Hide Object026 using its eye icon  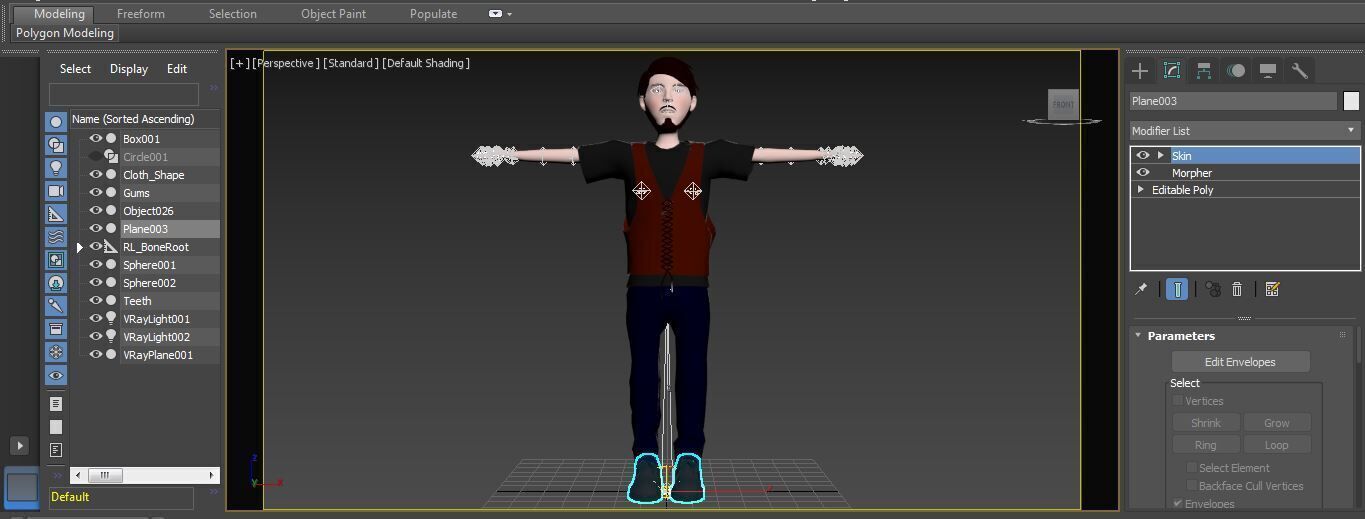(x=96, y=211)
